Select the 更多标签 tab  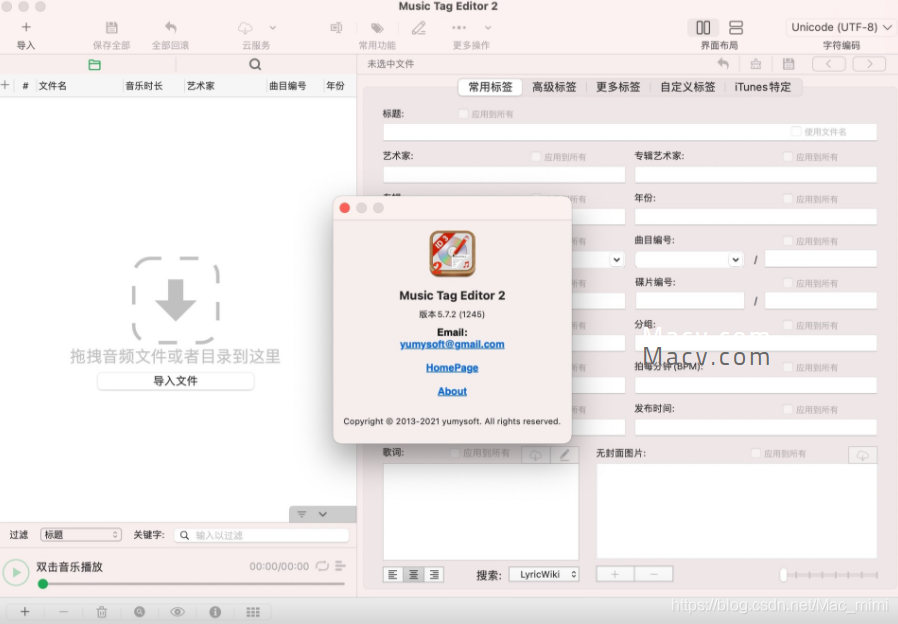(x=618, y=87)
